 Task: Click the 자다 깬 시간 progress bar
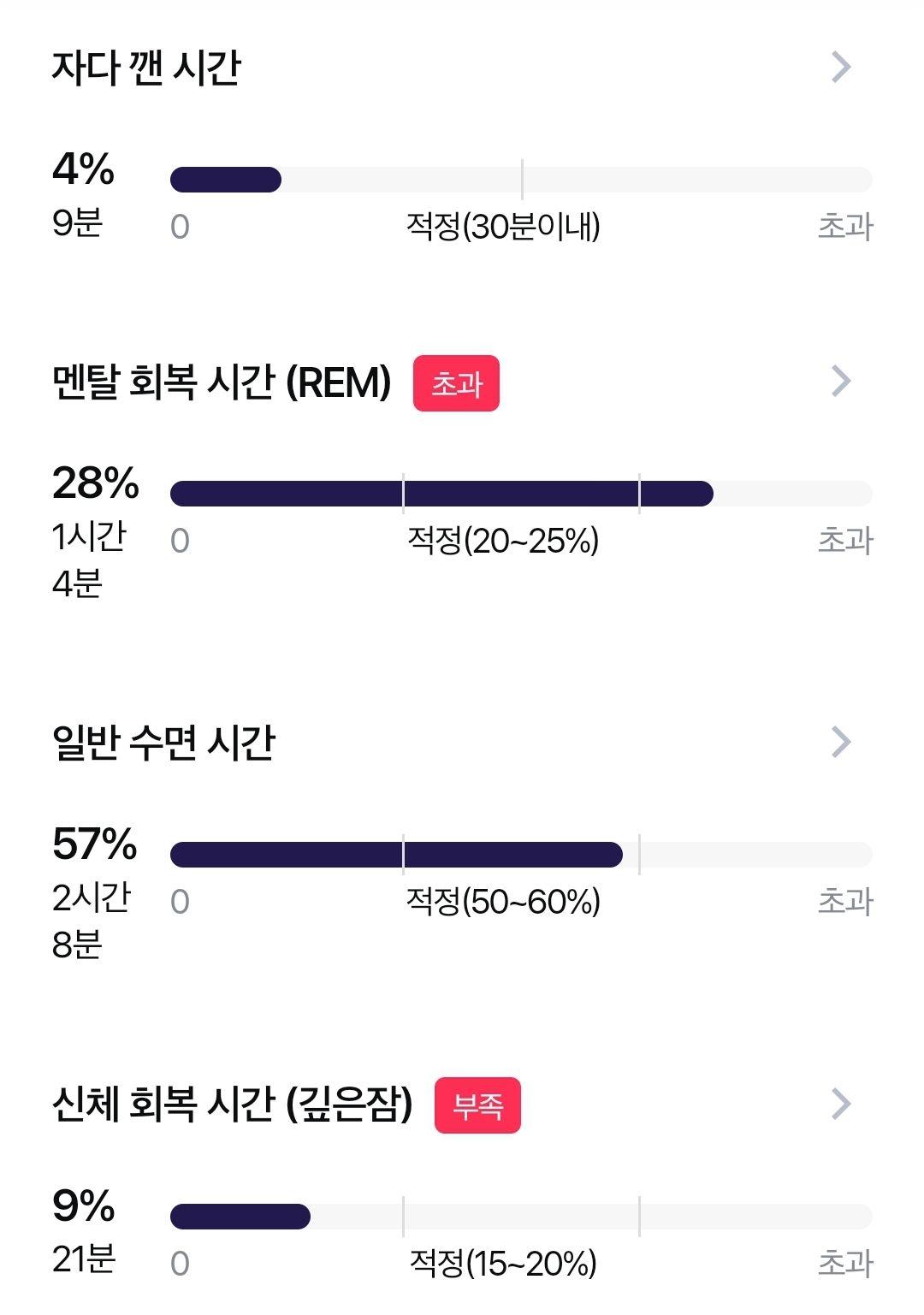tap(521, 180)
